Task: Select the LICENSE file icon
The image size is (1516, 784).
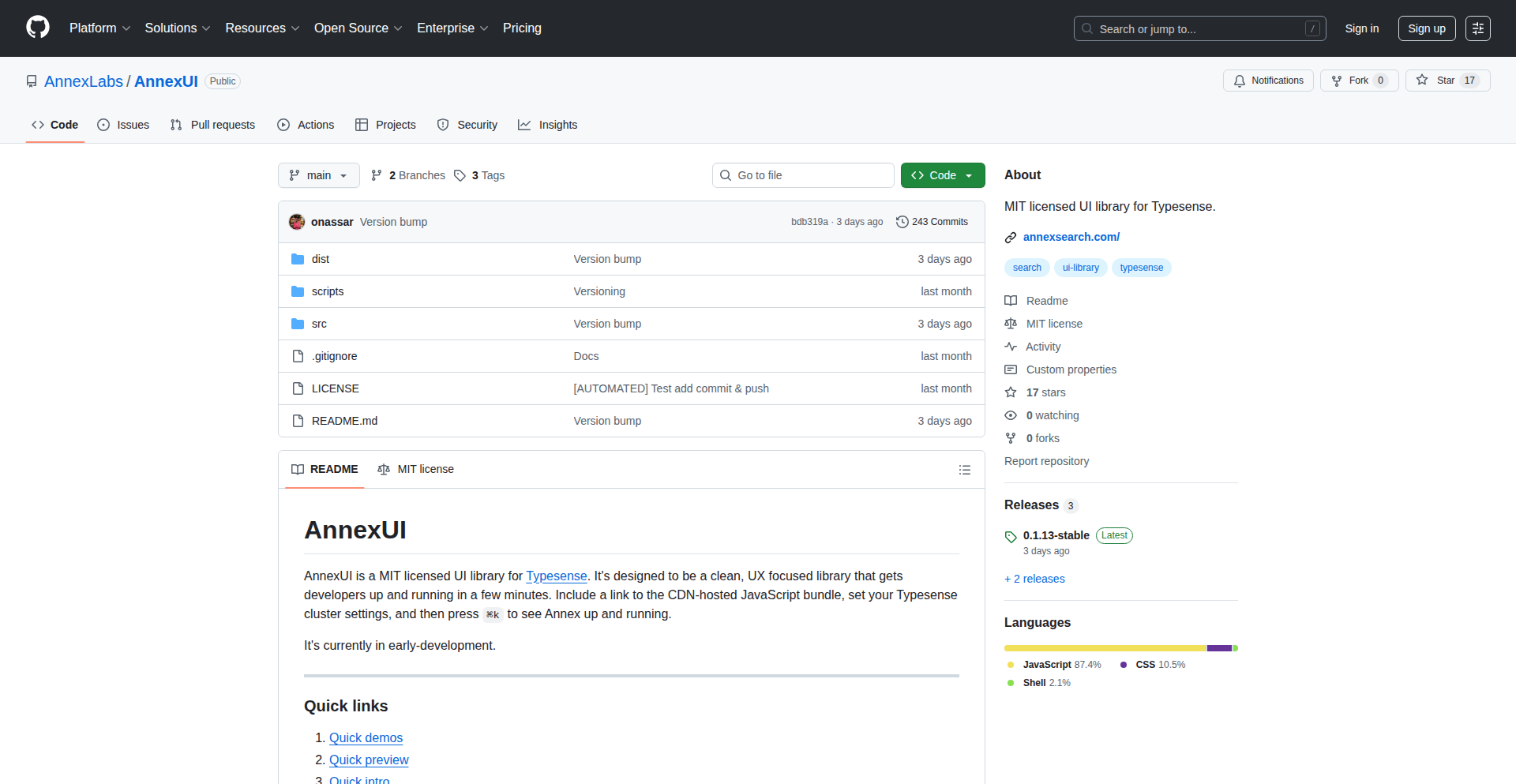Action: [298, 388]
